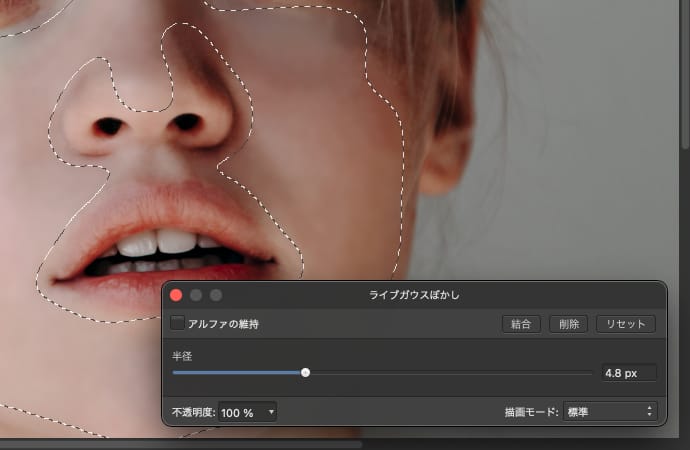The height and width of the screenshot is (450, 690).
Task: Click the front teeth in the photo
Action: [160, 243]
